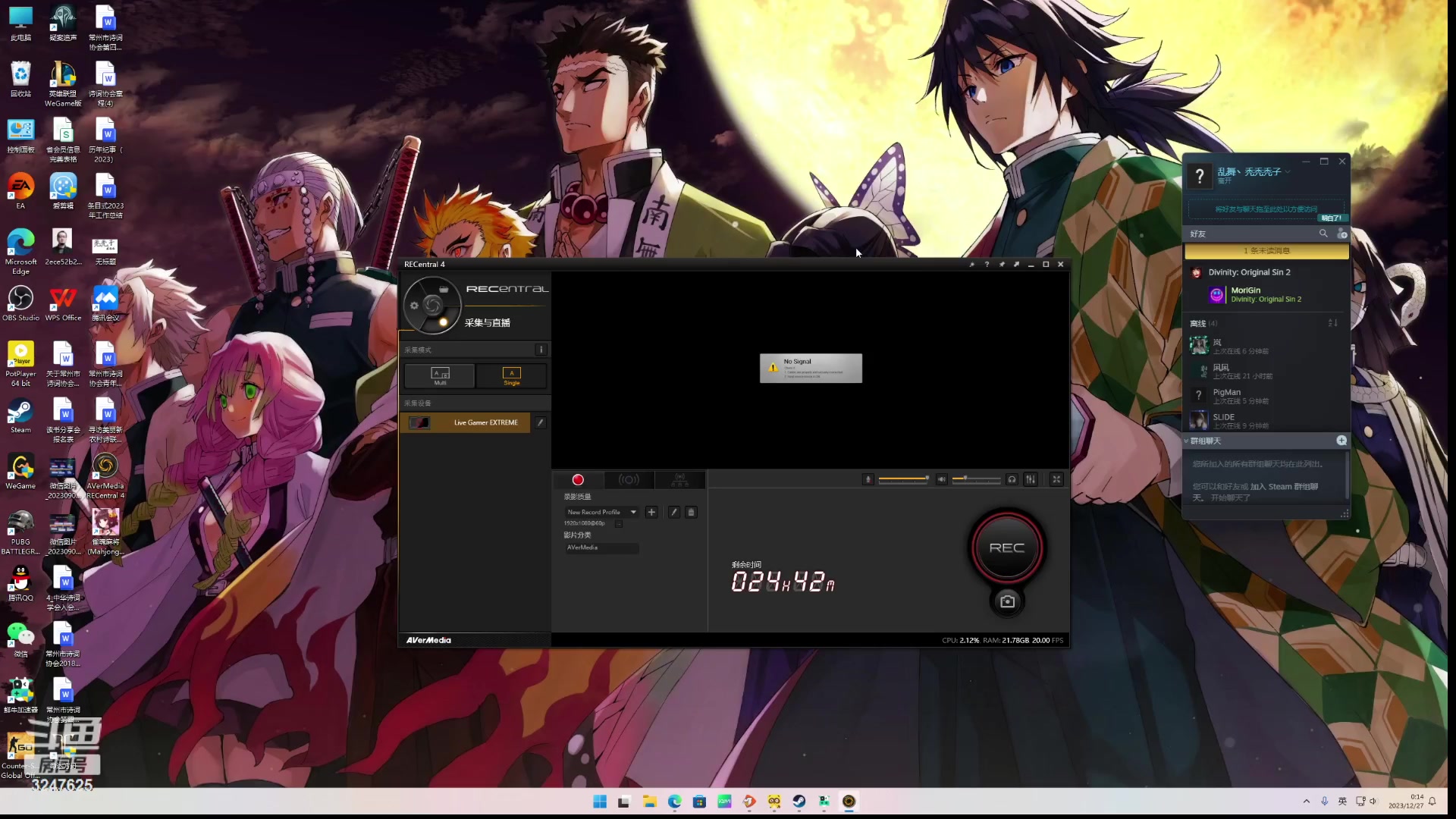This screenshot has height=819, width=1456.
Task: Select the capture and stream dot on the dial
Action: pos(443,322)
